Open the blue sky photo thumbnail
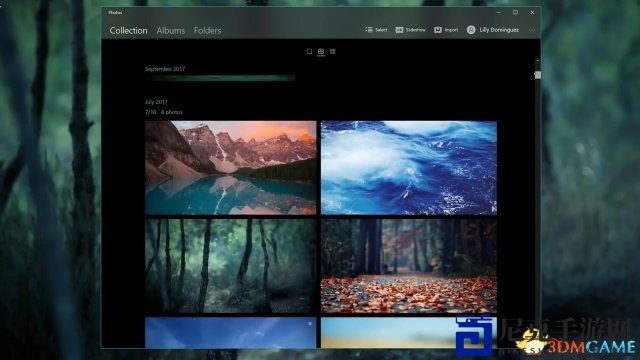Image resolution: width=640 pixels, height=360 pixels. [x=231, y=333]
